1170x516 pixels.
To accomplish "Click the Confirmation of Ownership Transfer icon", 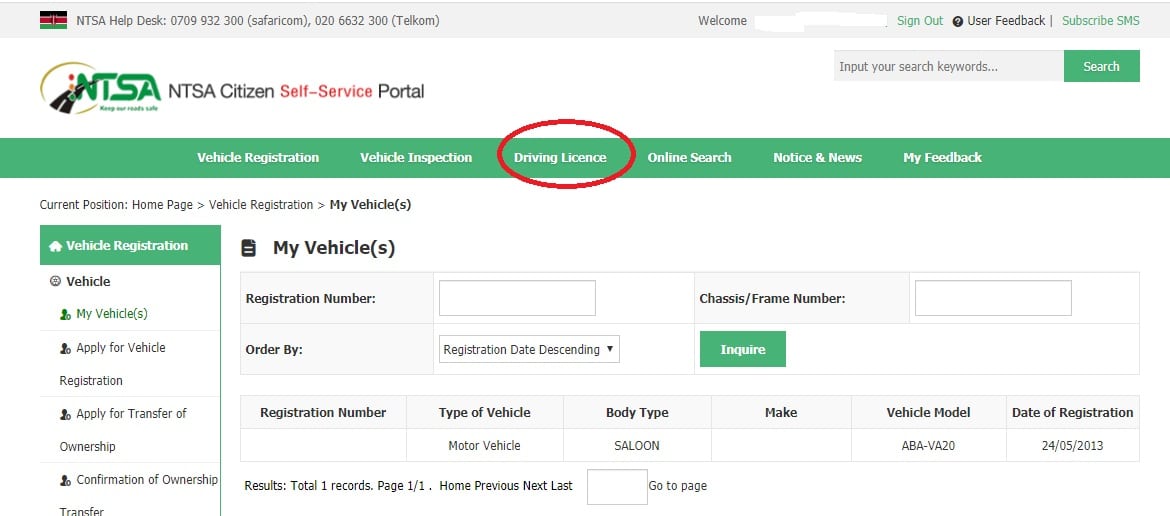I will click(x=66, y=480).
